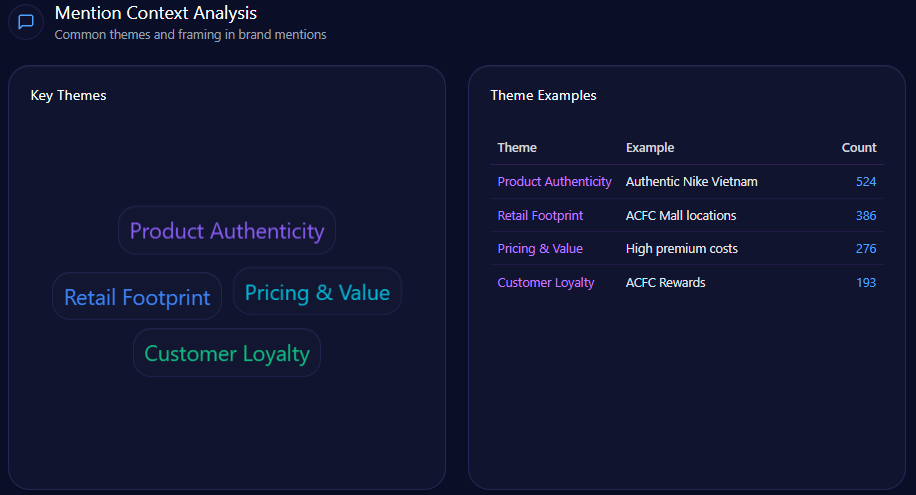Open Product Authenticity link in the table

coord(554,182)
